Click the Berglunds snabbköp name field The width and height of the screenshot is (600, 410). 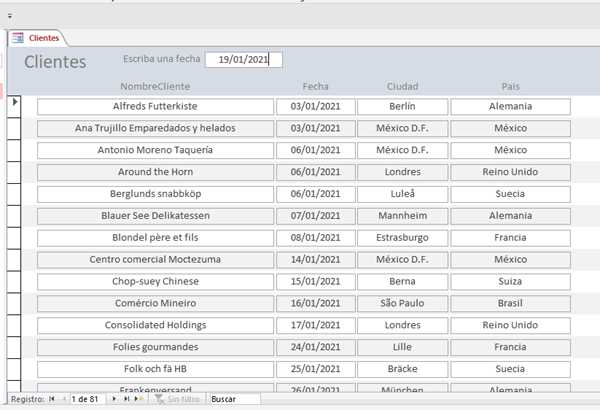click(155, 194)
